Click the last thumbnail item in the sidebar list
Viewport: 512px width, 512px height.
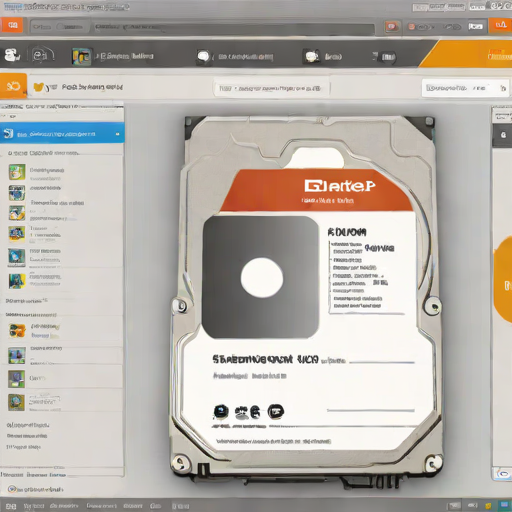(17, 402)
